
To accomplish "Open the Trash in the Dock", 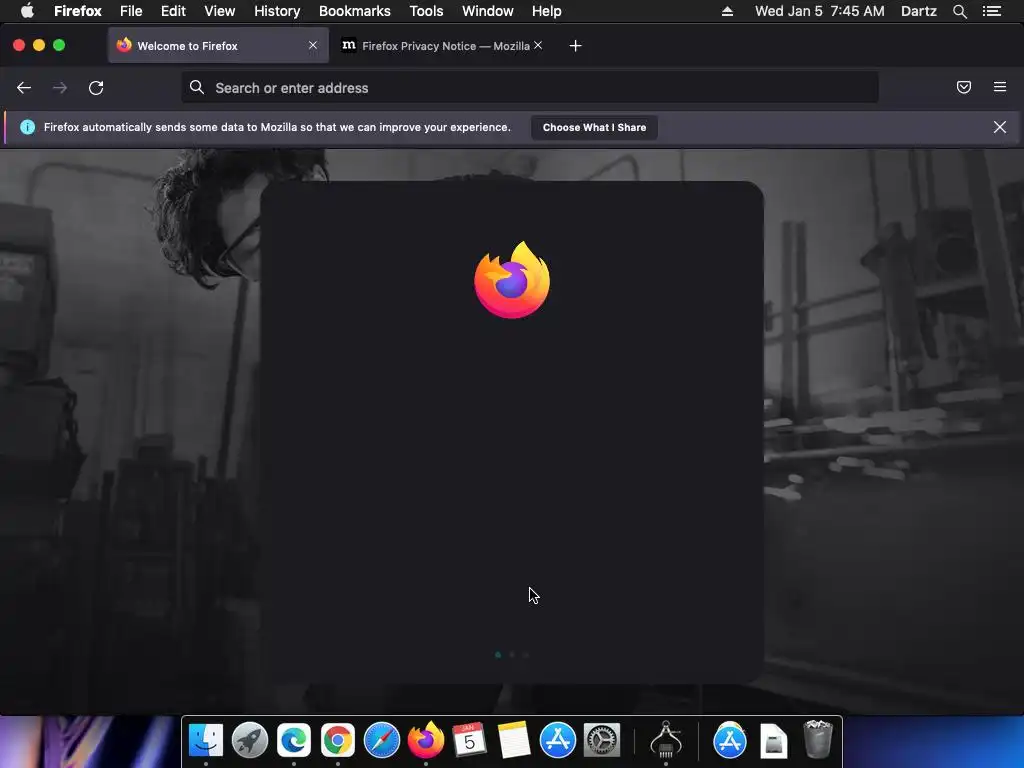I will pyautogui.click(x=818, y=739).
